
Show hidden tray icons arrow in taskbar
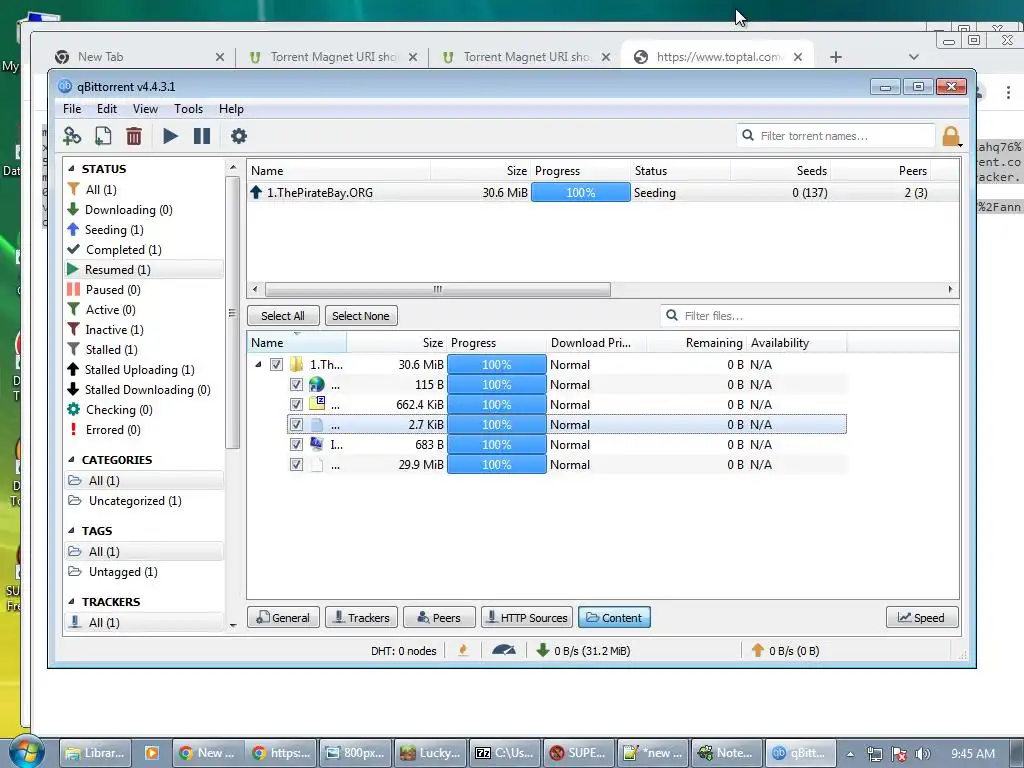pyautogui.click(x=850, y=754)
